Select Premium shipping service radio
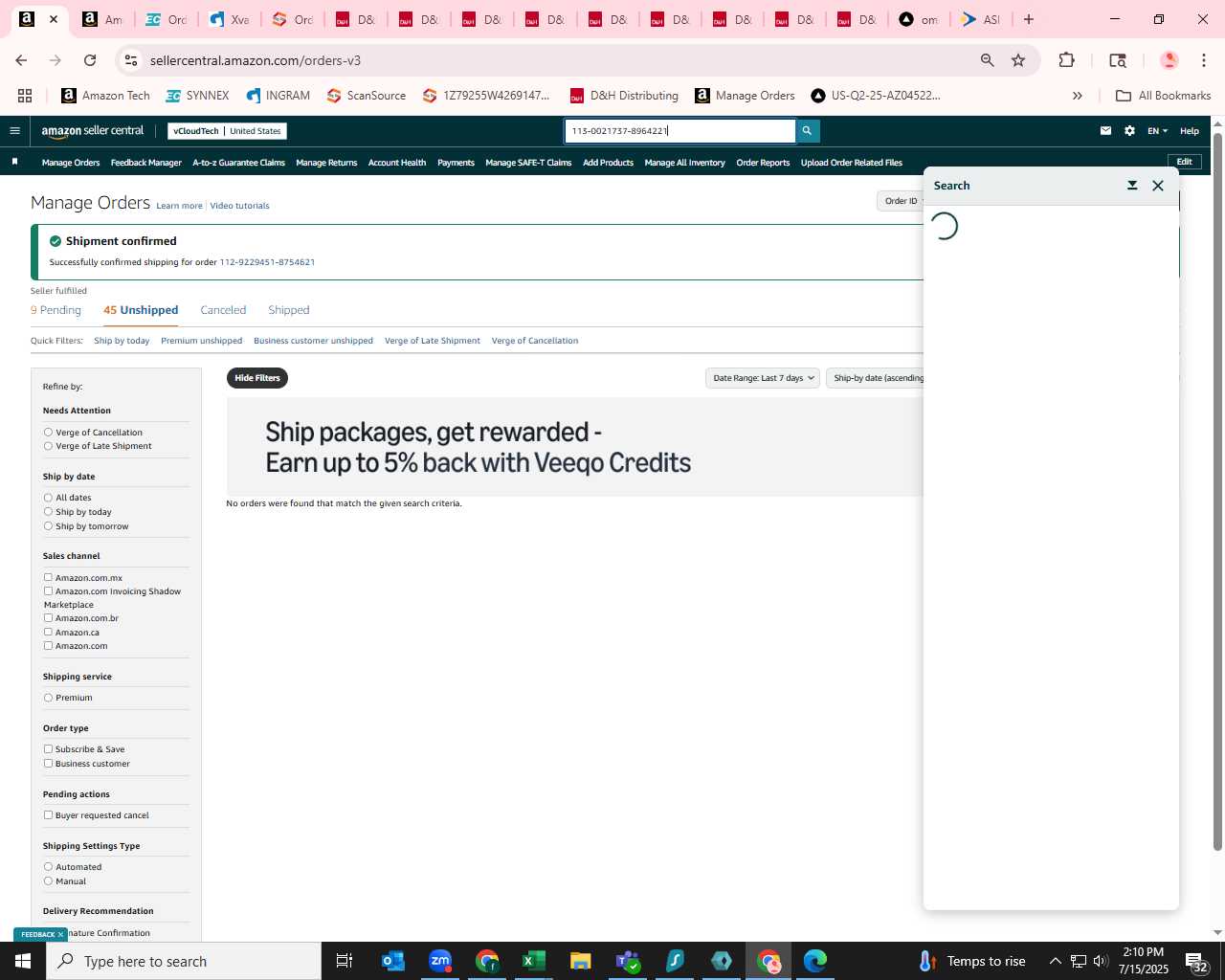The height and width of the screenshot is (980, 1225). [48, 698]
